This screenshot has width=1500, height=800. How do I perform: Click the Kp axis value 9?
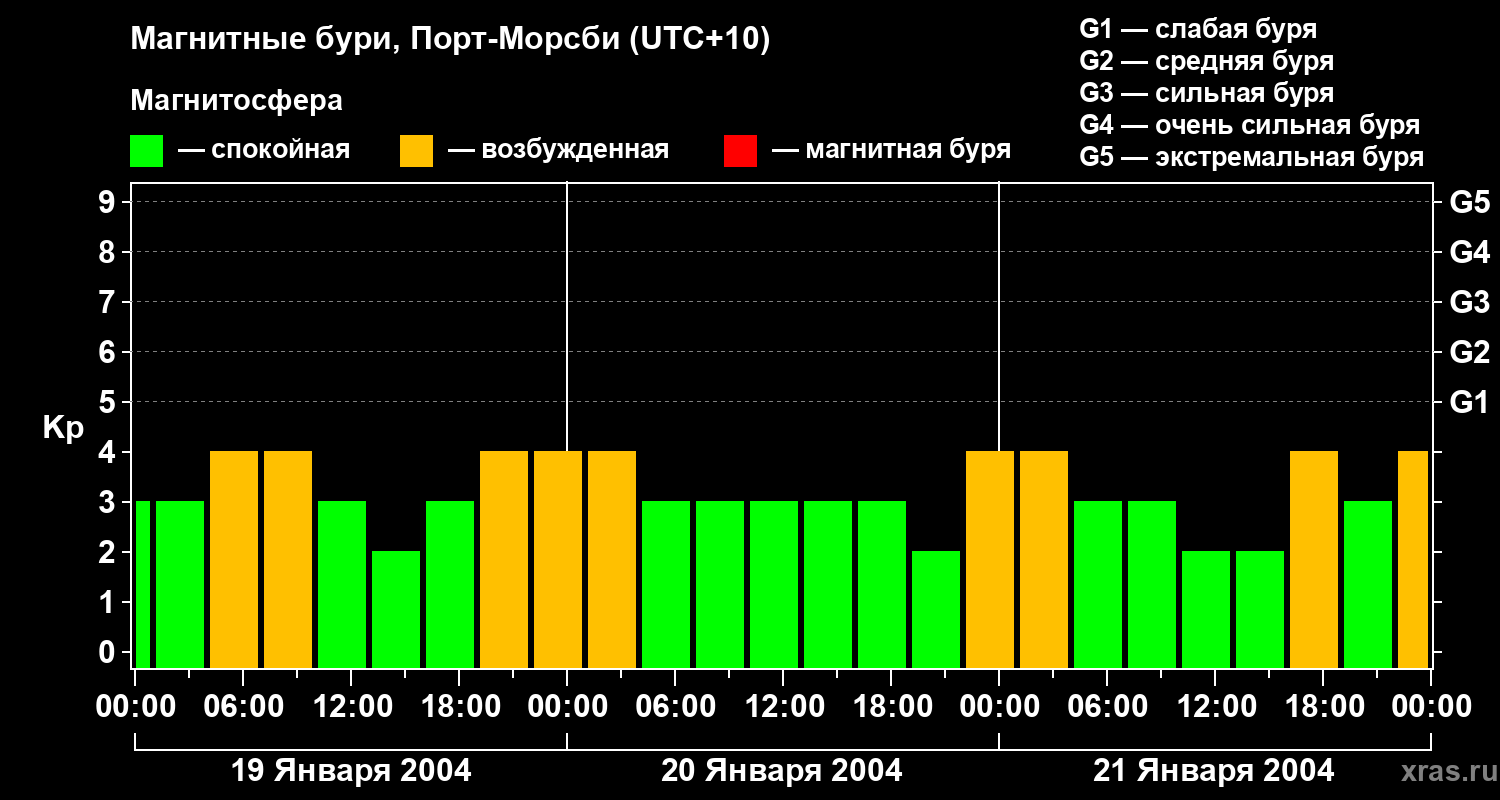(x=109, y=202)
